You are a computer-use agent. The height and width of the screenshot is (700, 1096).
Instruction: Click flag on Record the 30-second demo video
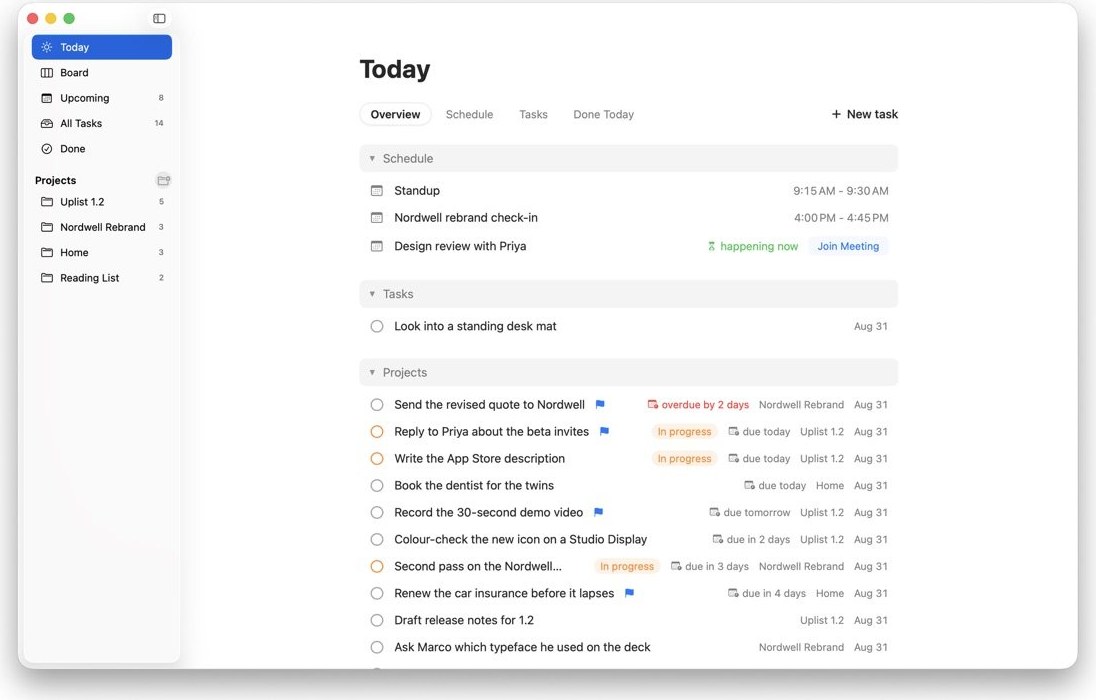[x=598, y=512]
